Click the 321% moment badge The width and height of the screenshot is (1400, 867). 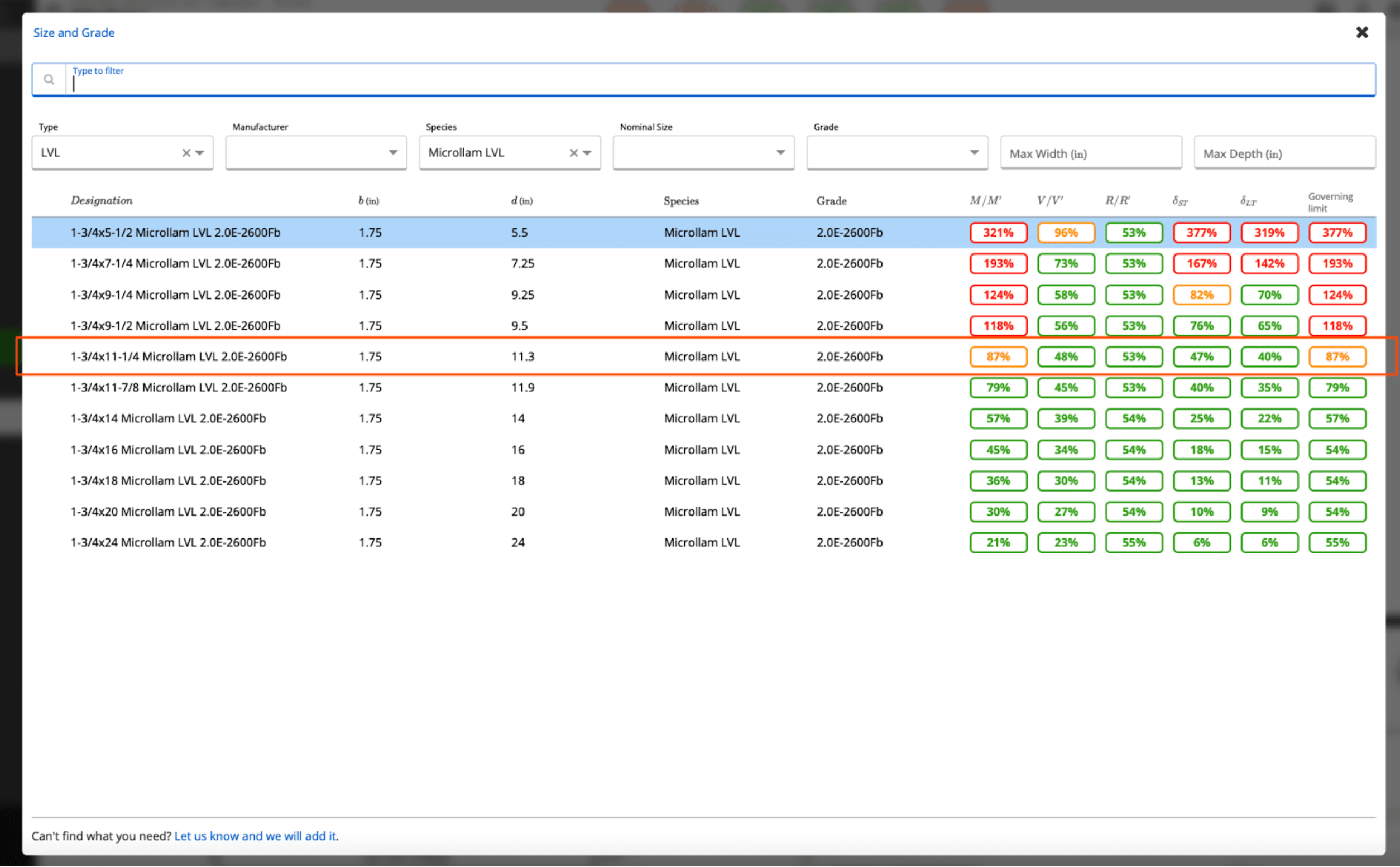(x=998, y=233)
